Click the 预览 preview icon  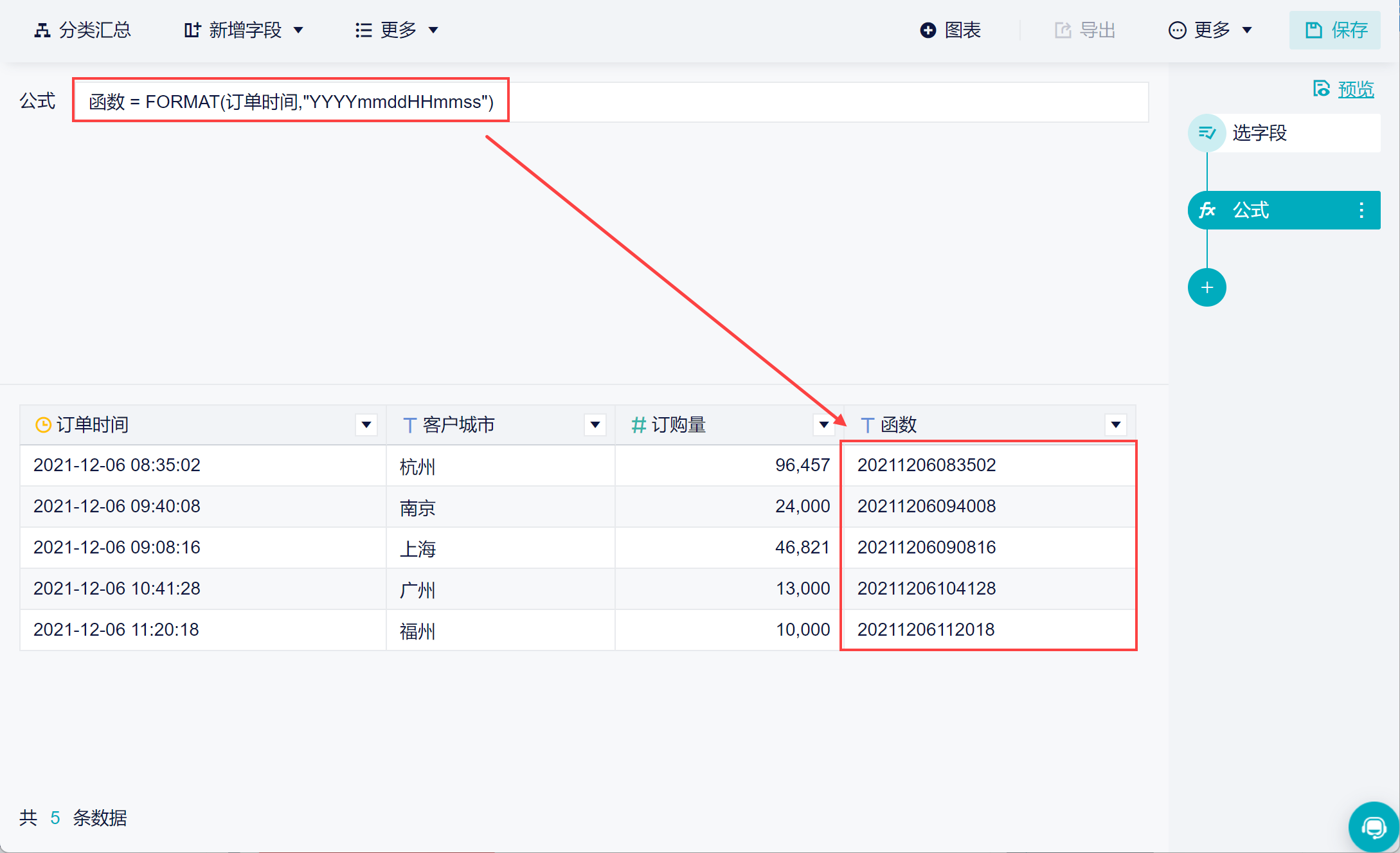[x=1321, y=89]
